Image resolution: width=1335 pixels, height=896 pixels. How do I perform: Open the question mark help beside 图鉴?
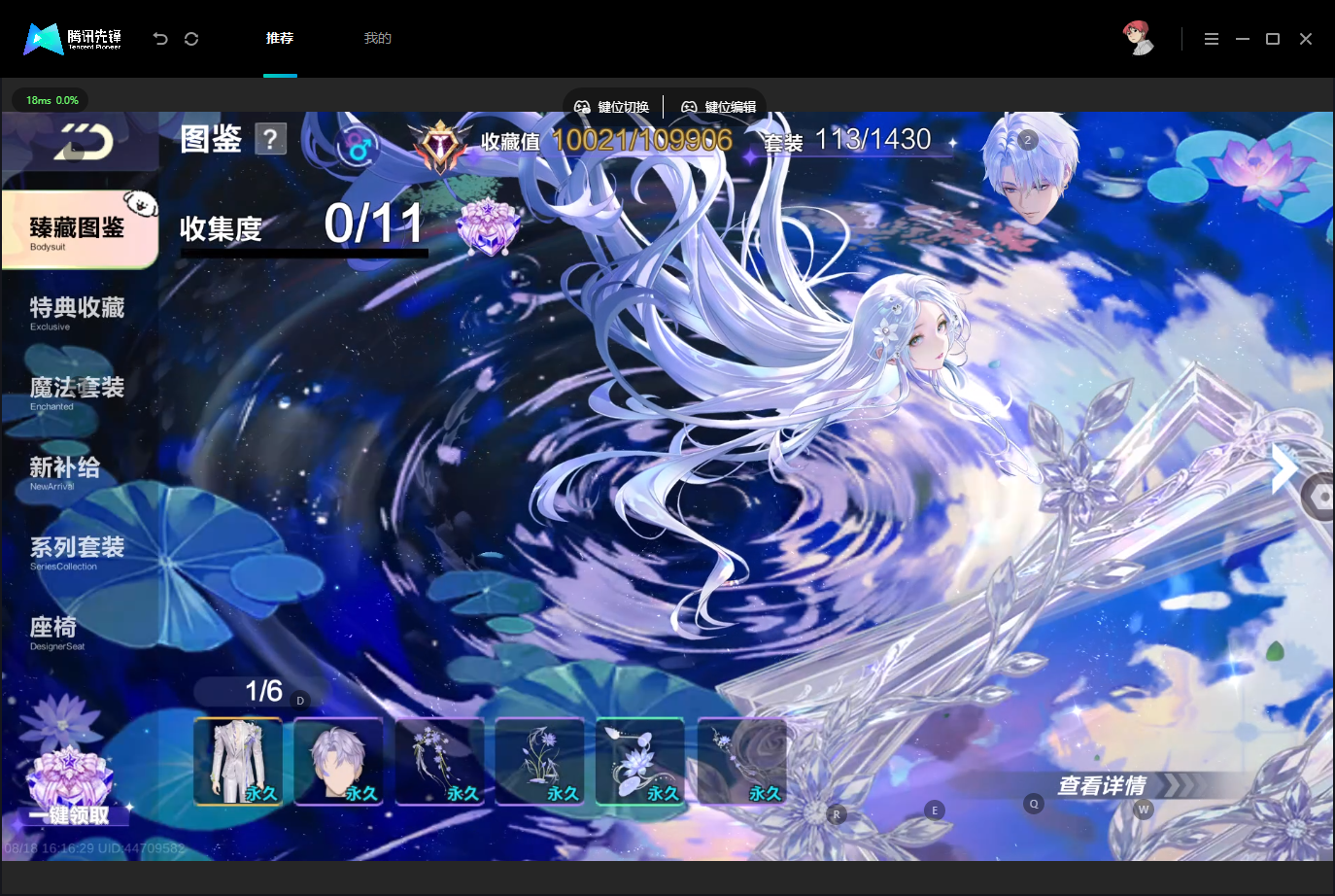tap(271, 139)
